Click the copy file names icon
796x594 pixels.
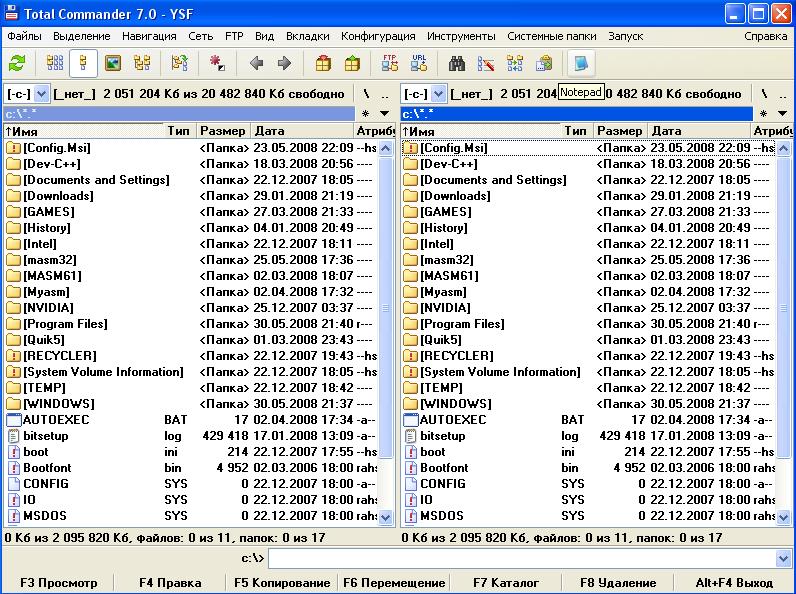point(544,63)
